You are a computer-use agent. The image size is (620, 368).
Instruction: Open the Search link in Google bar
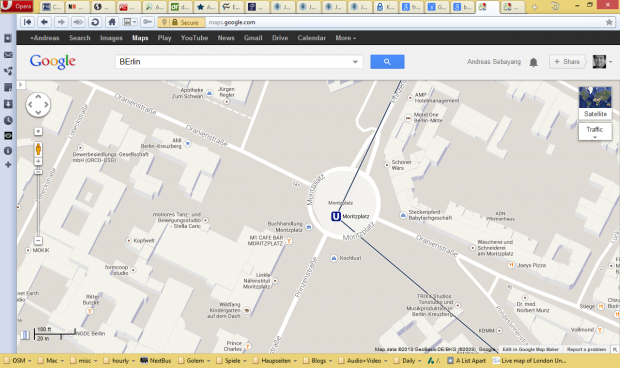[x=79, y=38]
